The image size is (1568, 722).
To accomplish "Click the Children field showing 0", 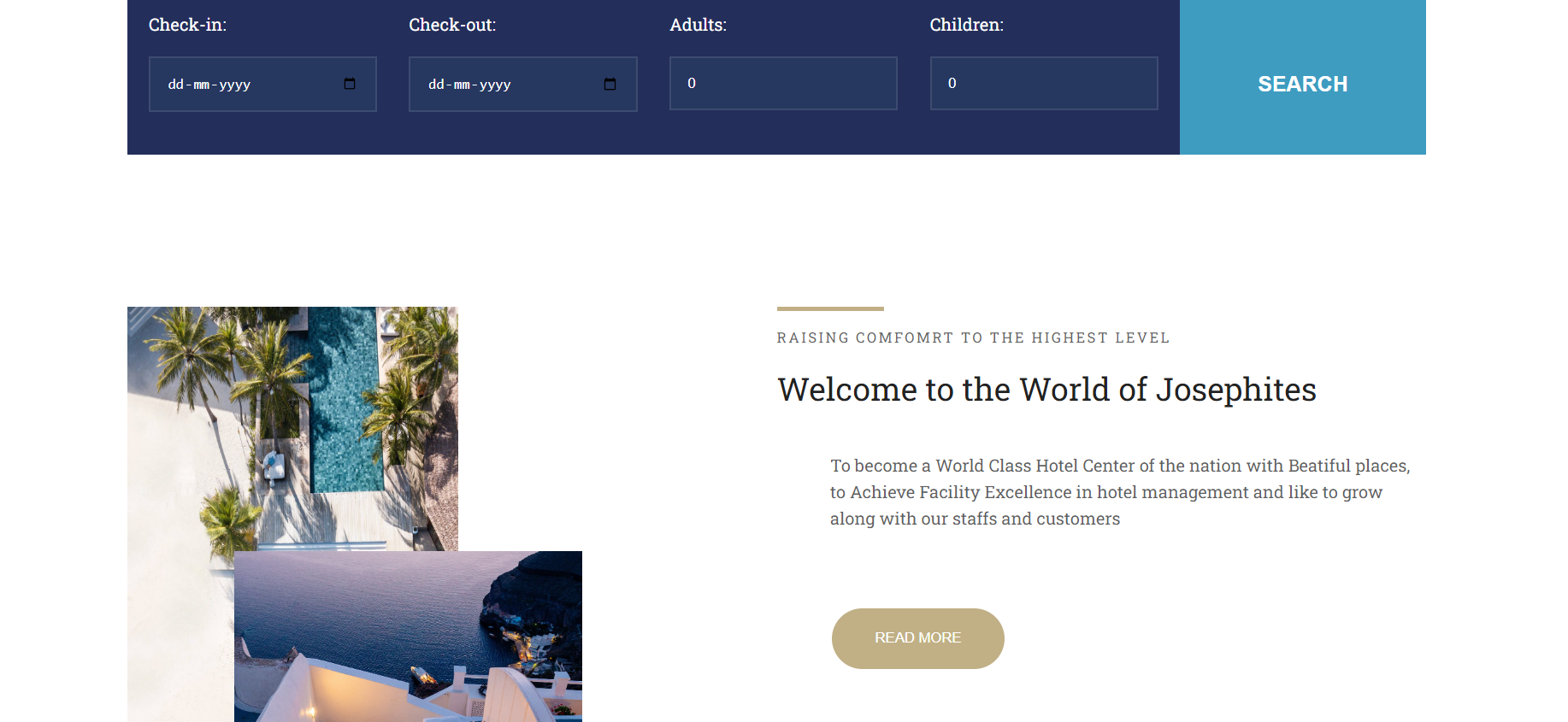I will click(1043, 83).
